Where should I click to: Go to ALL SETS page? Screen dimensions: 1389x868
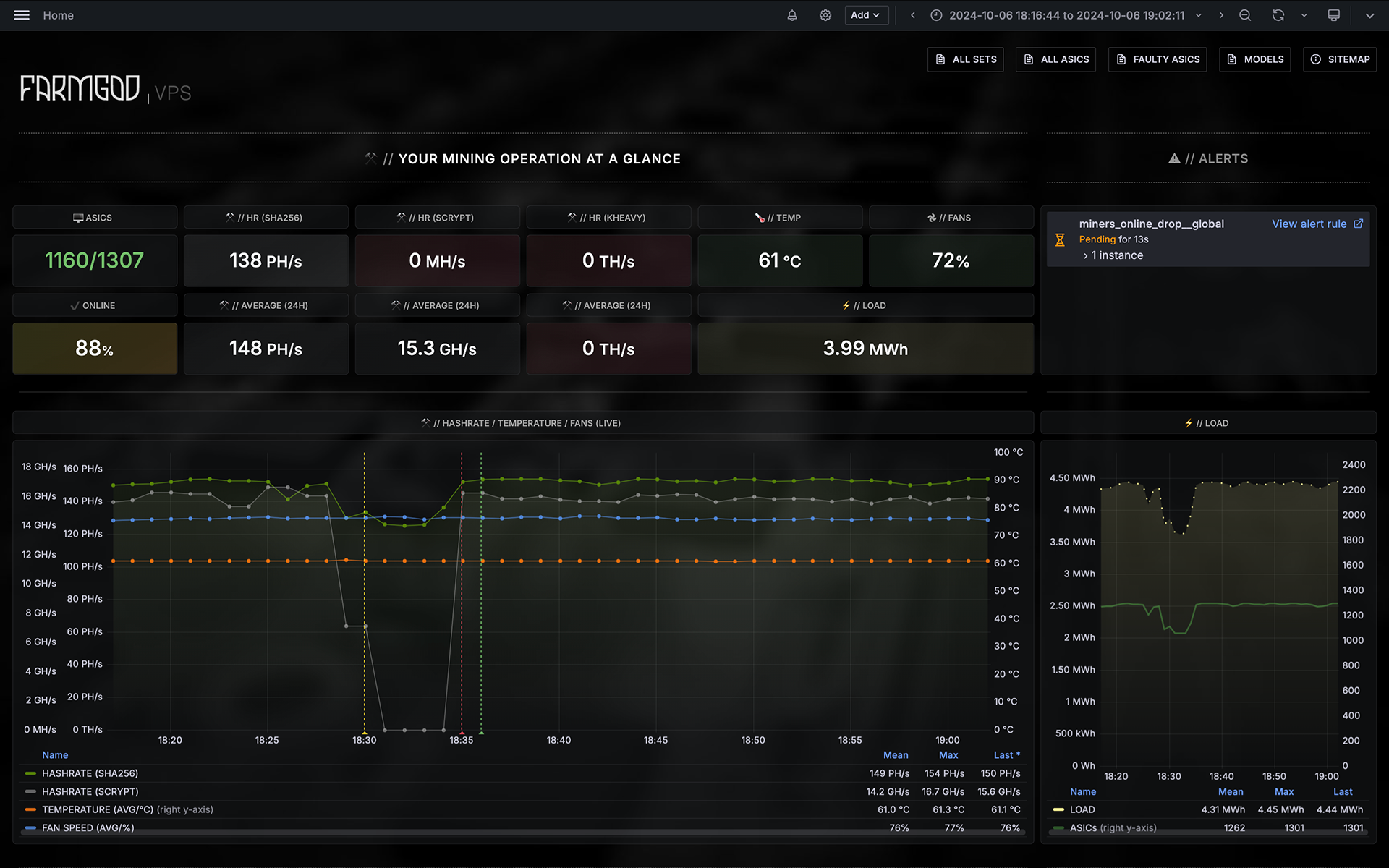click(966, 59)
